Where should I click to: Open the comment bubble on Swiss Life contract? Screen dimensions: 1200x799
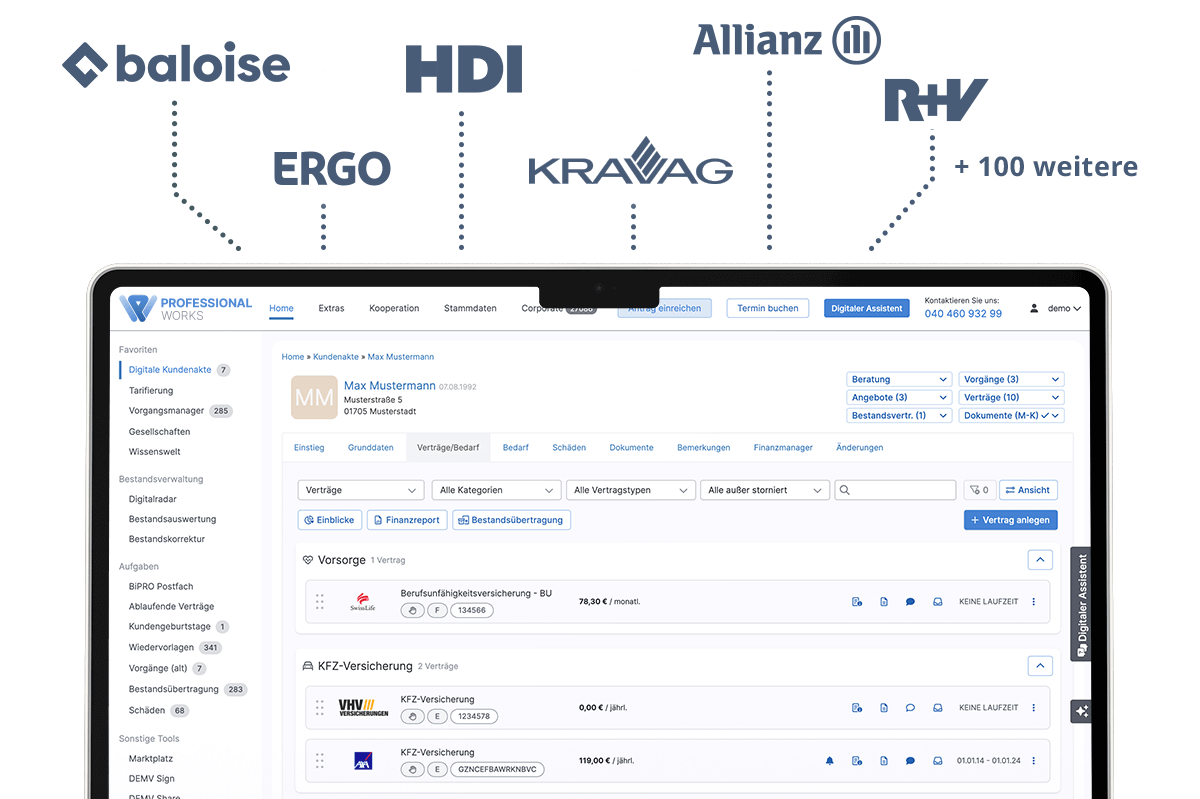[910, 602]
